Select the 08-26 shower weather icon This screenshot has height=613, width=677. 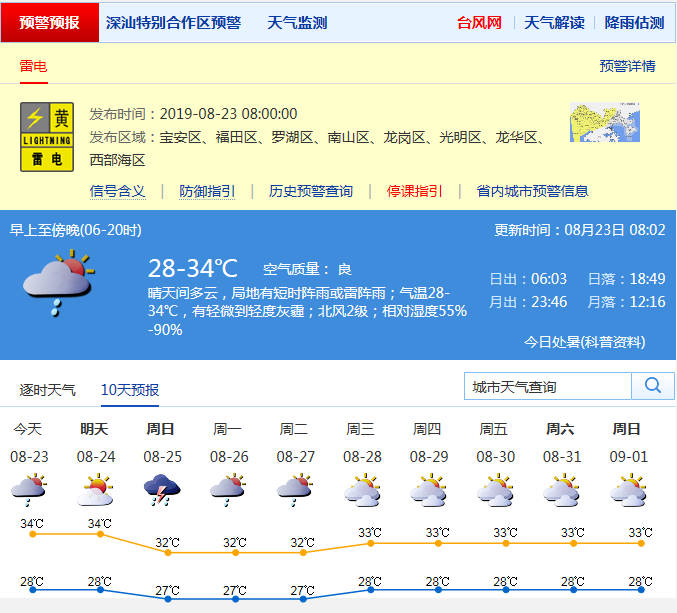tap(228, 490)
